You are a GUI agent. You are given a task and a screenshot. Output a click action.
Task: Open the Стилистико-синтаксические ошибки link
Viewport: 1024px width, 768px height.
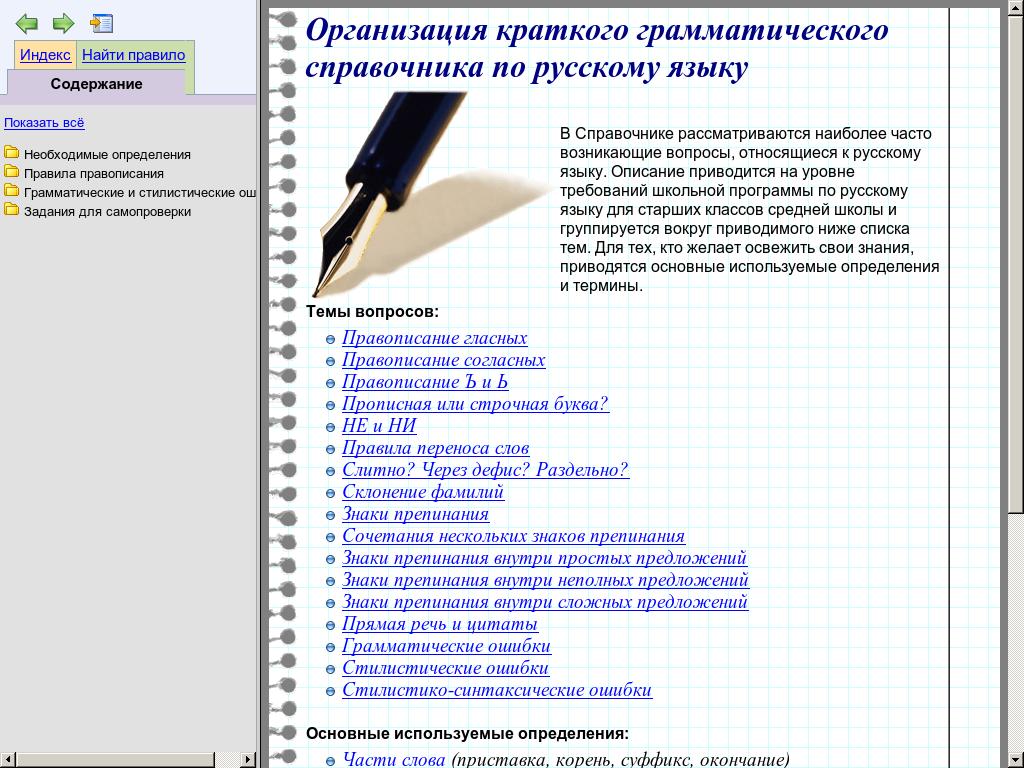click(496, 690)
